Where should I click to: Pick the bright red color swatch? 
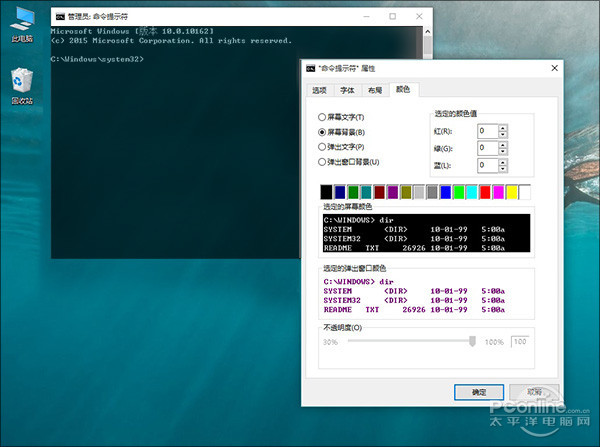[x=485, y=192]
